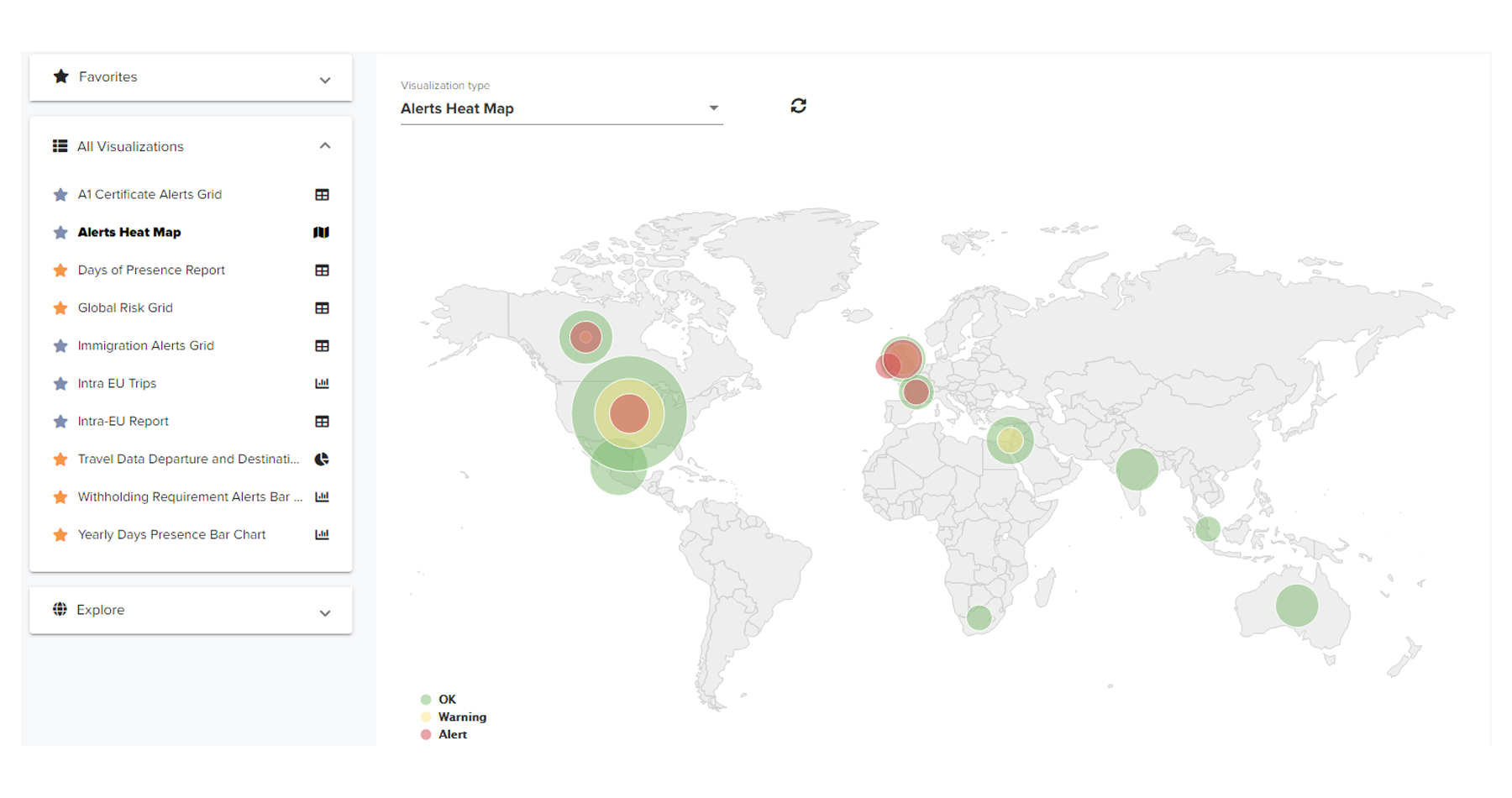Open Withholding Requirement Alerts Bar chart
This screenshot has height=798, width=1512.
(190, 497)
